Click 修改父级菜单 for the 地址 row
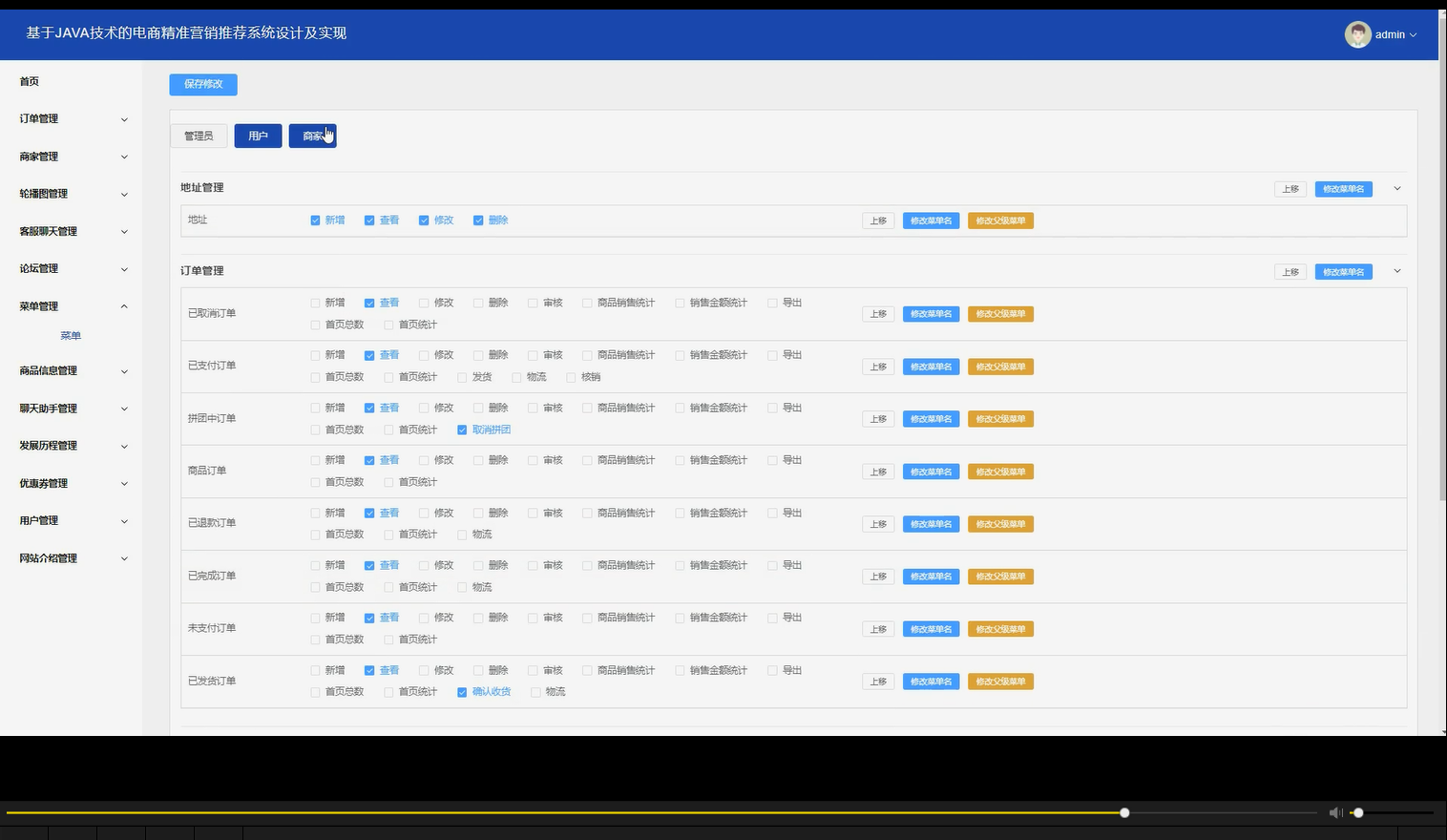This screenshot has width=1447, height=840. pyautogui.click(x=1000, y=220)
